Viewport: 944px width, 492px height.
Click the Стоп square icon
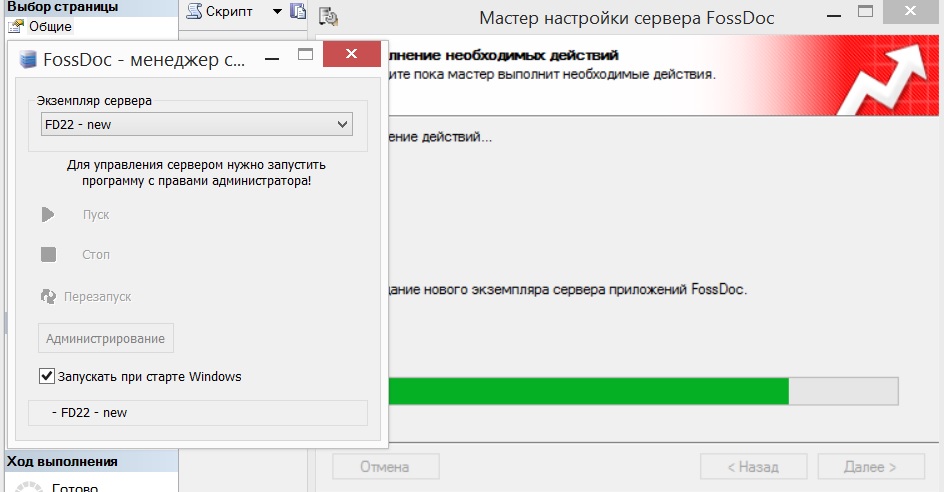click(48, 255)
